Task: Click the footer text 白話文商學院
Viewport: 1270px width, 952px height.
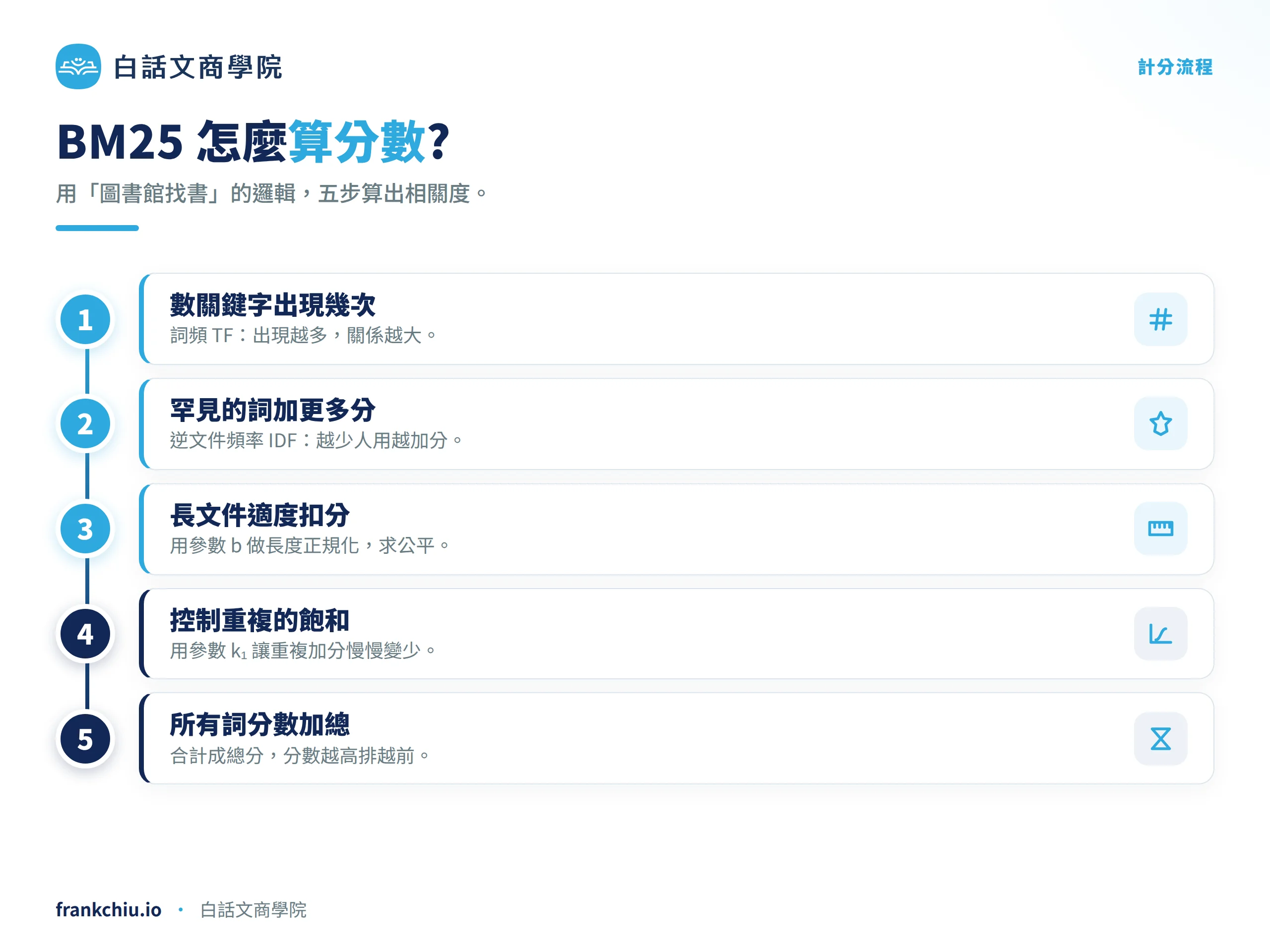Action: coord(253,909)
